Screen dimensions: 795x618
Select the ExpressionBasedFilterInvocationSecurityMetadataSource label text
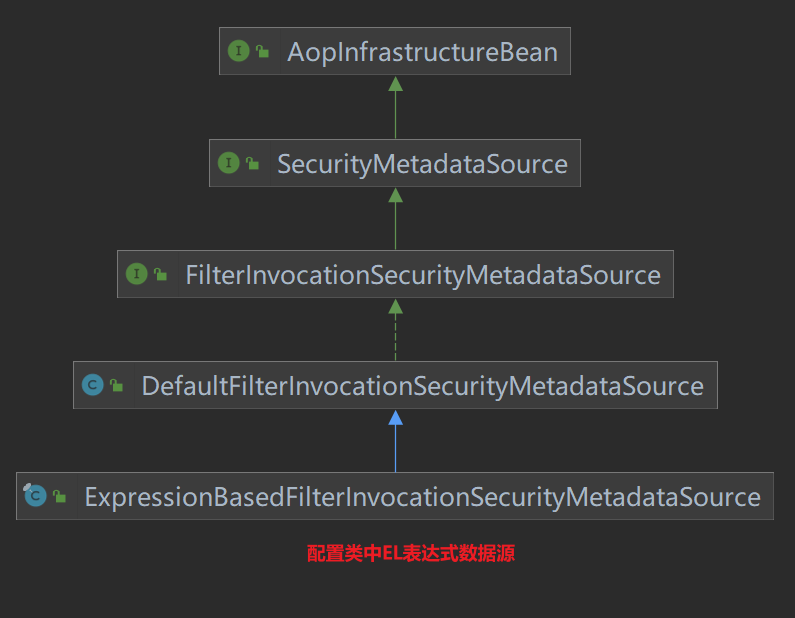[x=422, y=496]
